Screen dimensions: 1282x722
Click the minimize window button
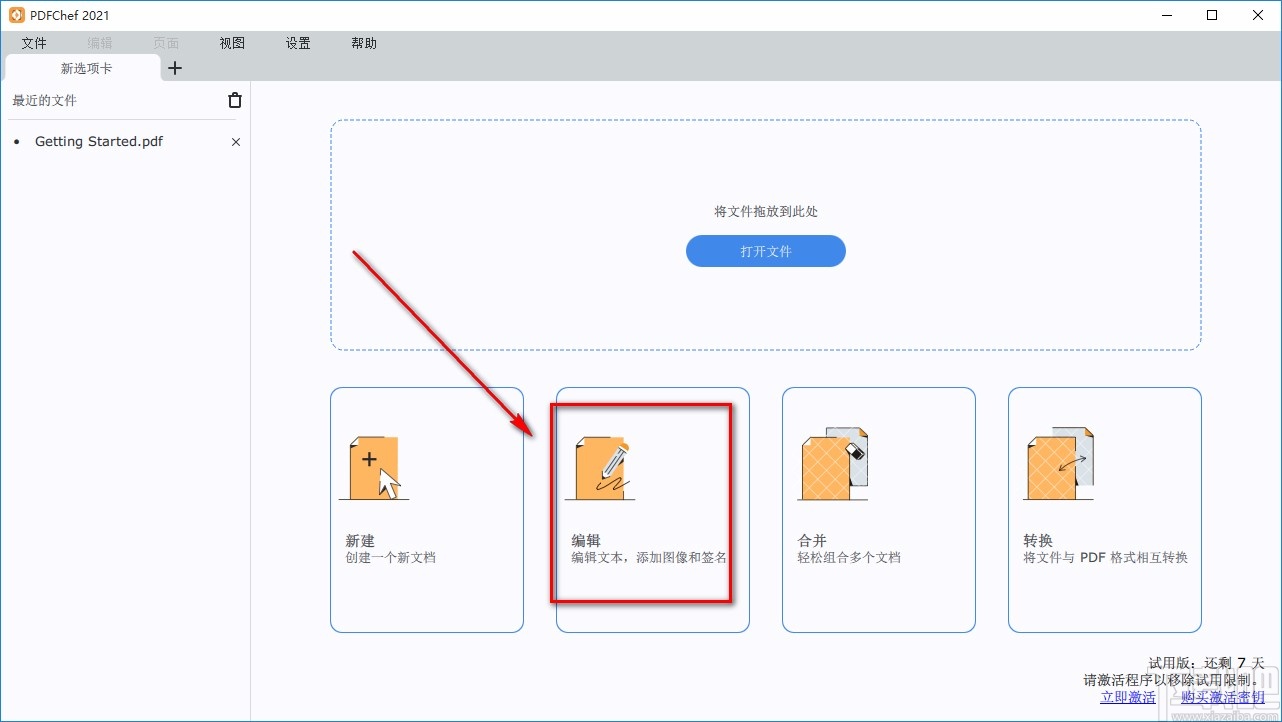point(1166,15)
